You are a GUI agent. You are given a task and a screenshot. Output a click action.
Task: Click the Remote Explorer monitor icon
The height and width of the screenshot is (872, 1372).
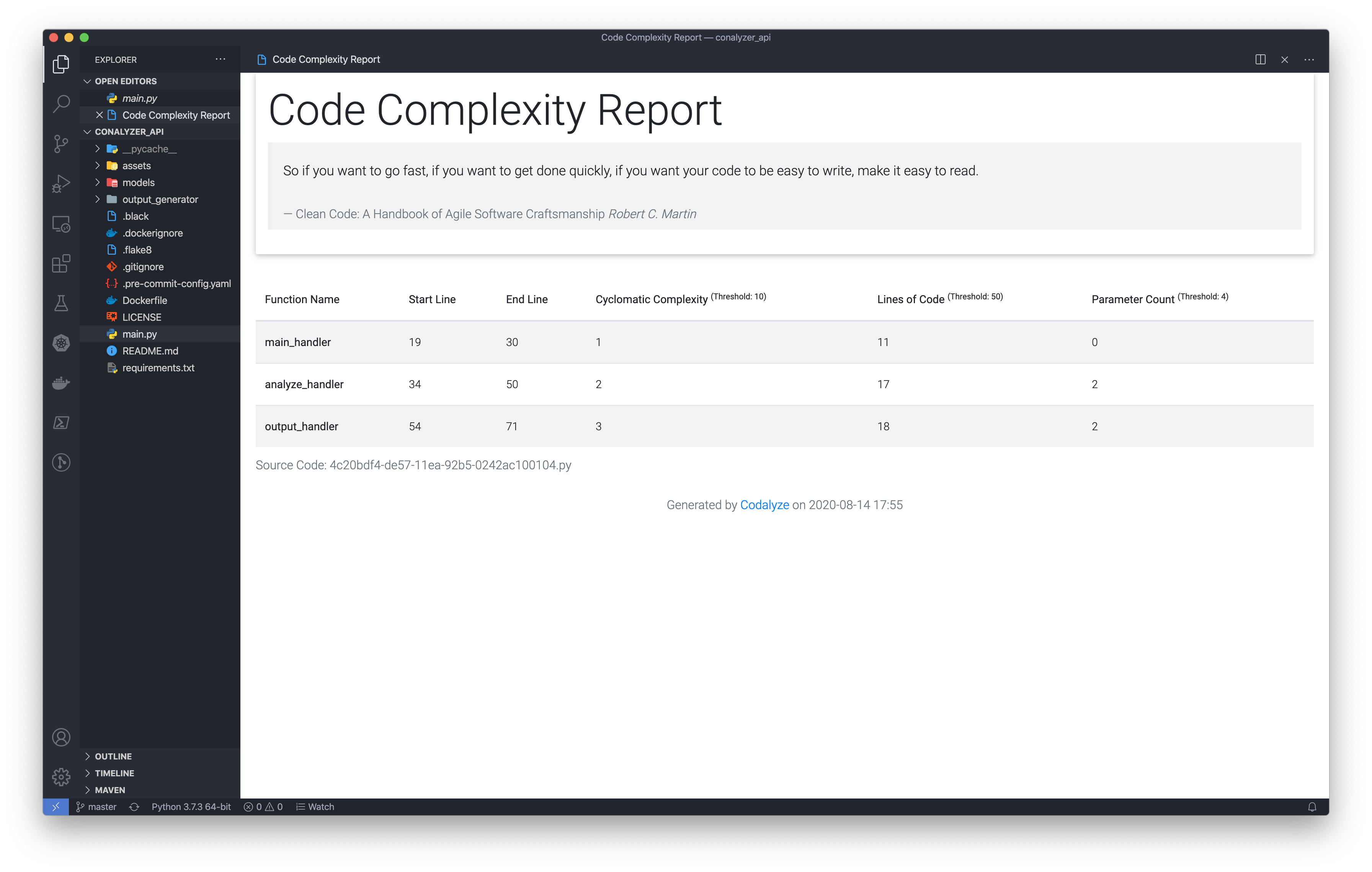(61, 224)
